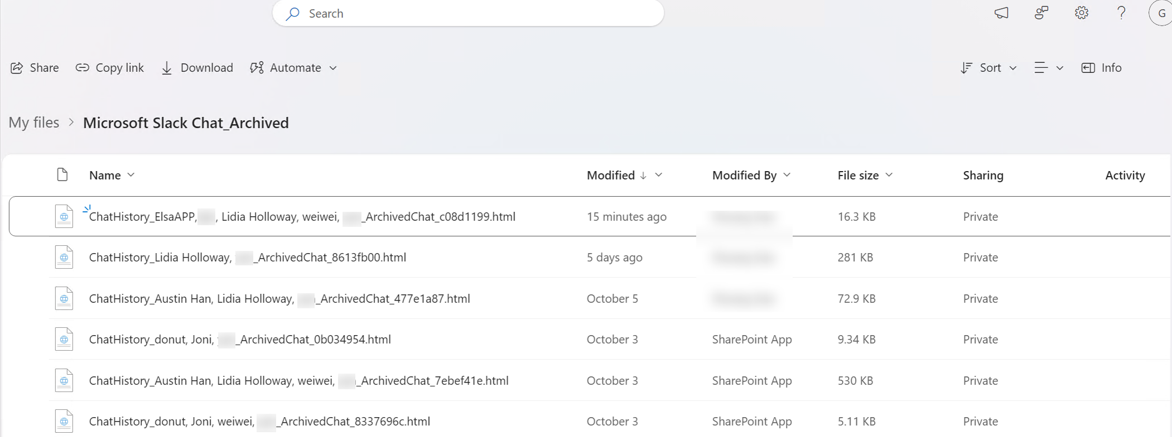Click Private sharing status for c08d1199 file
Screen dimensions: 1172x437
click(x=981, y=217)
